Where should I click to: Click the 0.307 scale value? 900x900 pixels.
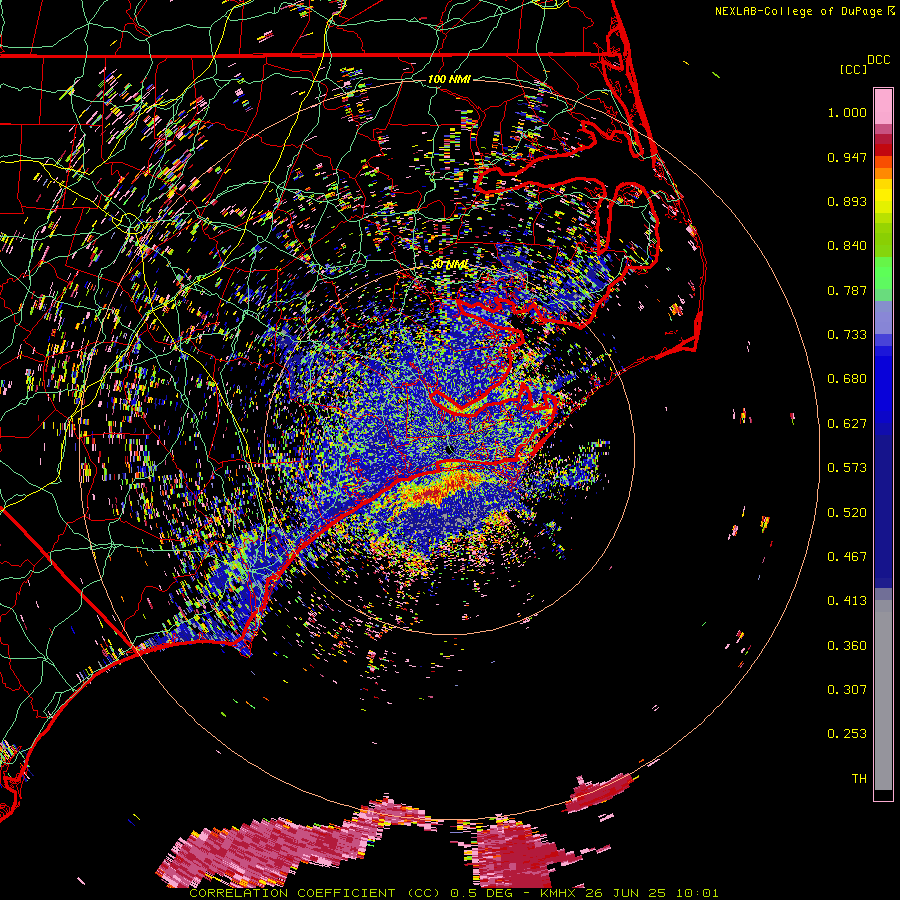coord(847,690)
